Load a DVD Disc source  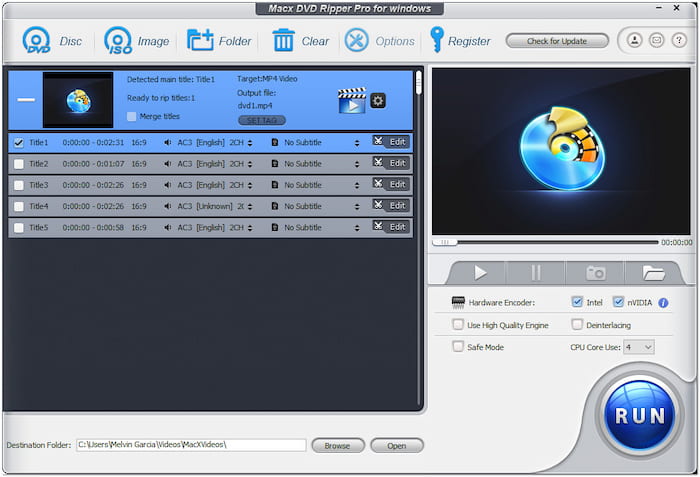(52, 41)
